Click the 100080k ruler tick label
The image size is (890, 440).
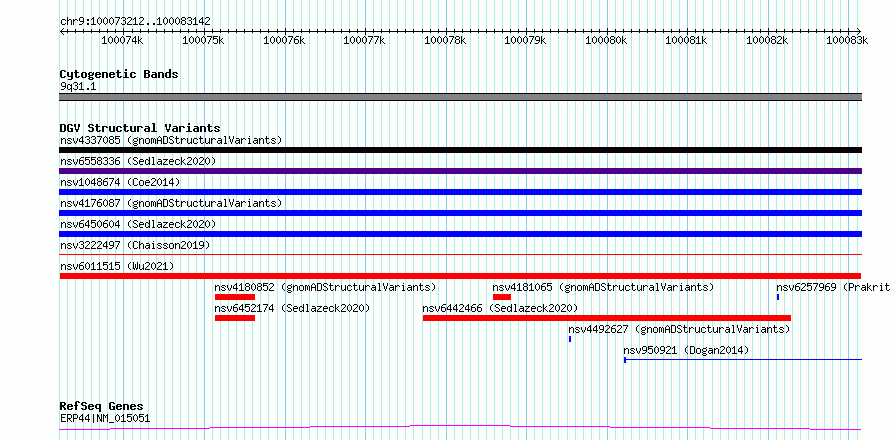coord(606,40)
